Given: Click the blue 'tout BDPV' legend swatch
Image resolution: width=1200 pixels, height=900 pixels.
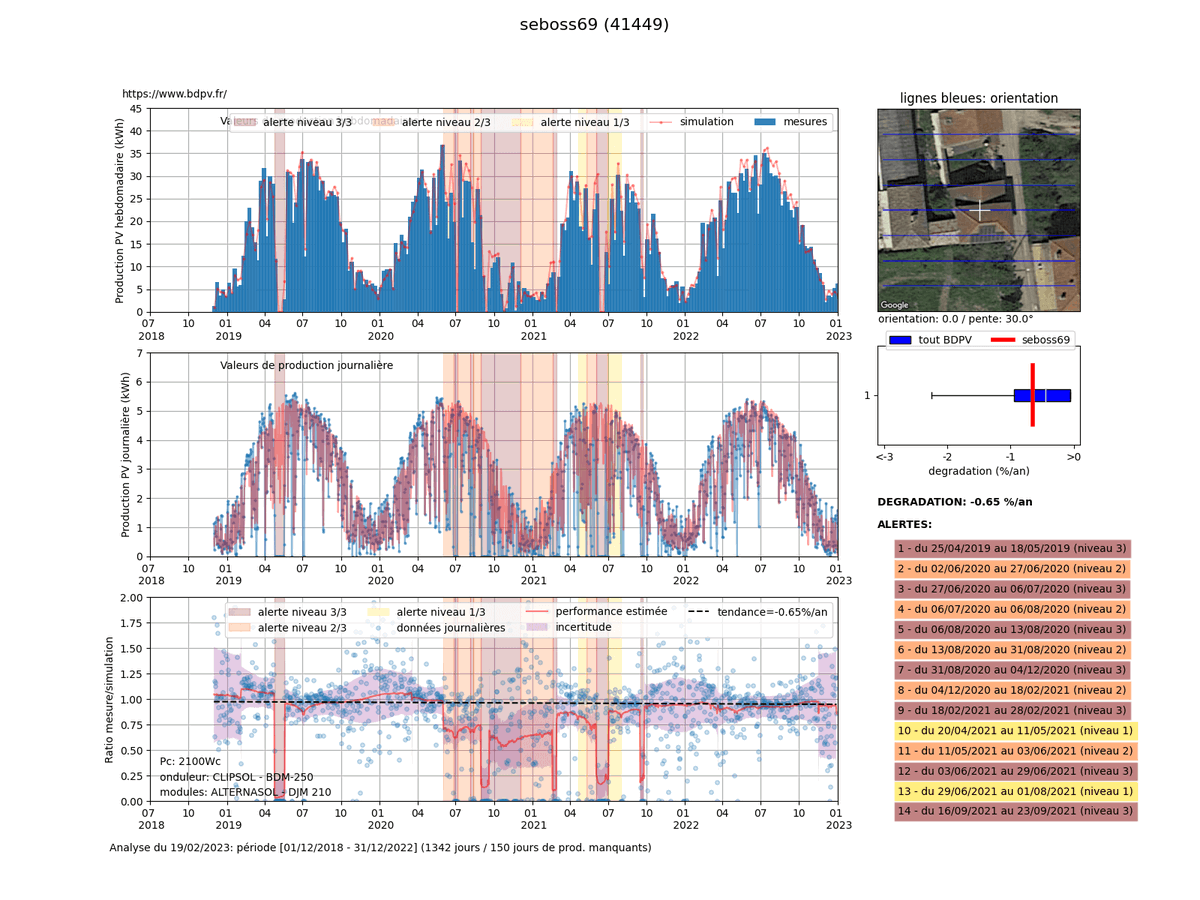Looking at the screenshot, I should (900, 340).
